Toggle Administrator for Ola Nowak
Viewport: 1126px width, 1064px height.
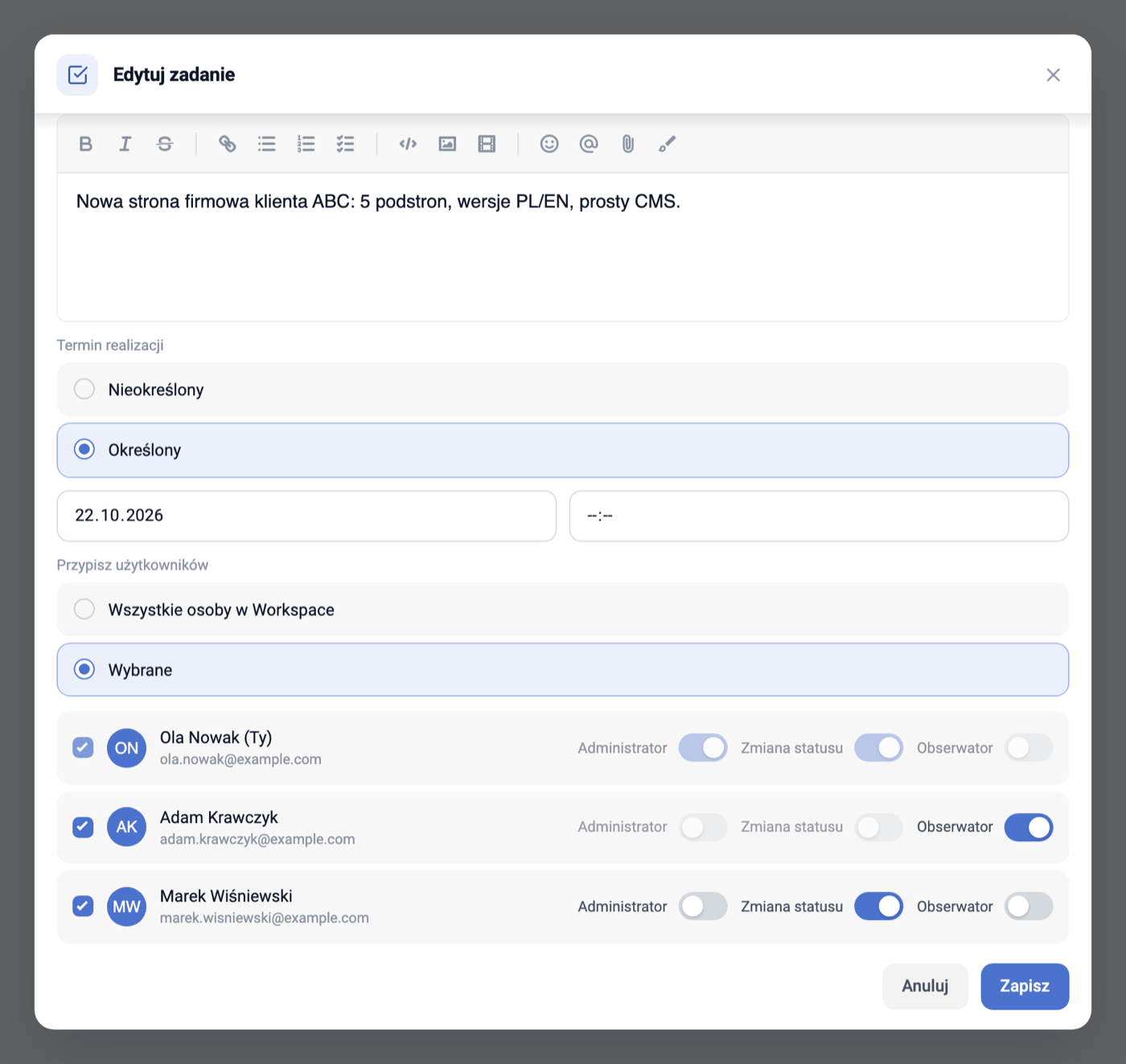[703, 748]
